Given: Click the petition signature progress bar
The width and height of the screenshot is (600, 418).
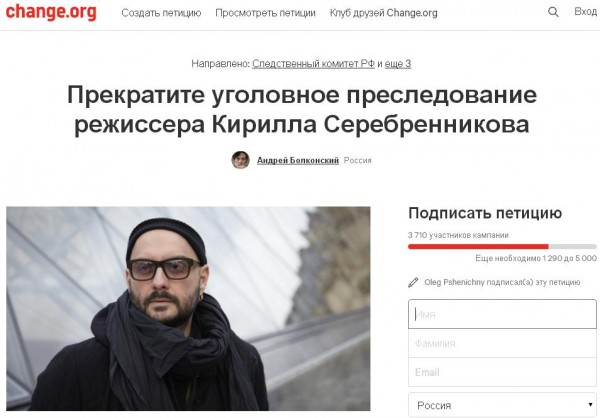Looking at the screenshot, I should tap(502, 247).
